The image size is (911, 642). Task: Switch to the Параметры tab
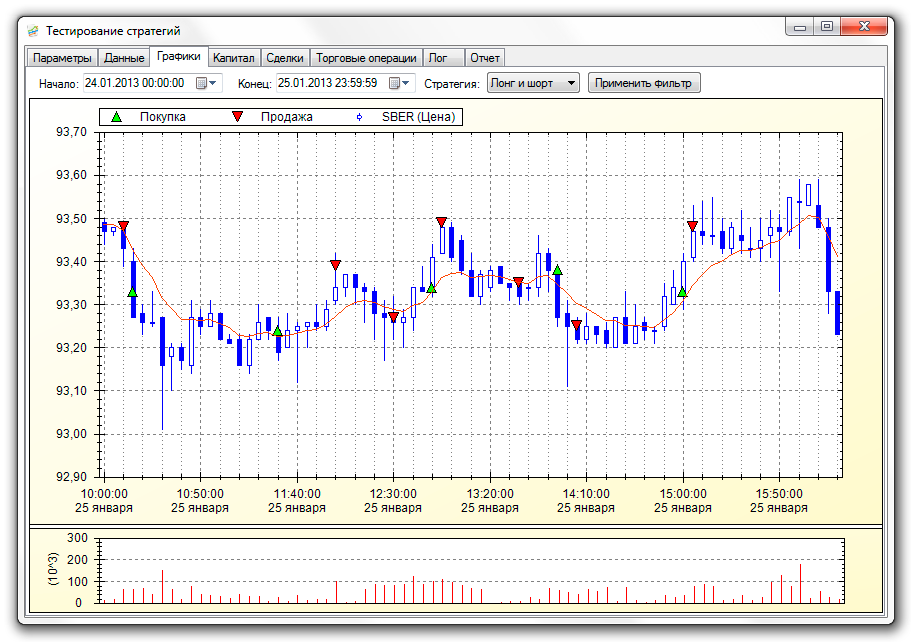tap(62, 58)
